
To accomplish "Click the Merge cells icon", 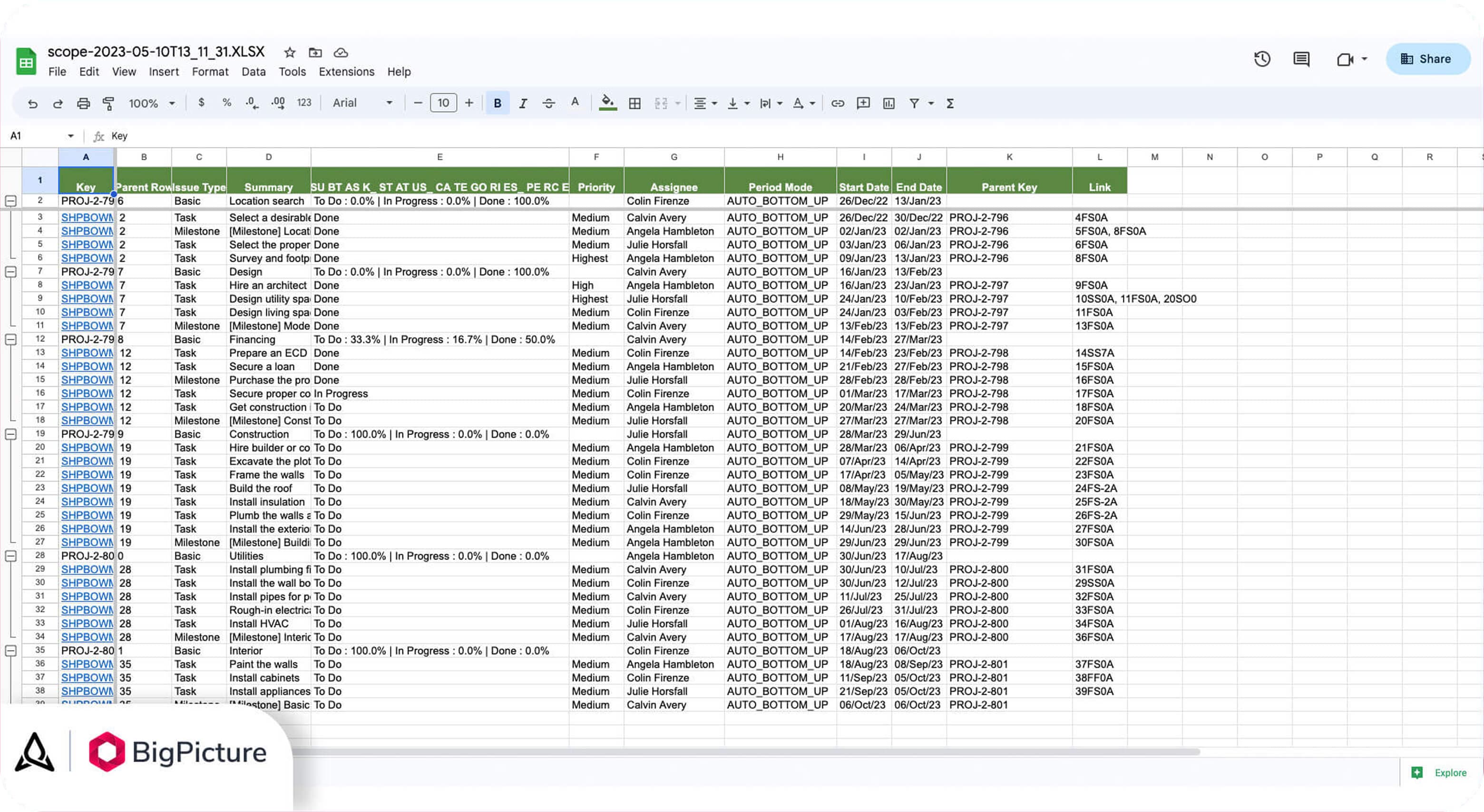I will 661,104.
